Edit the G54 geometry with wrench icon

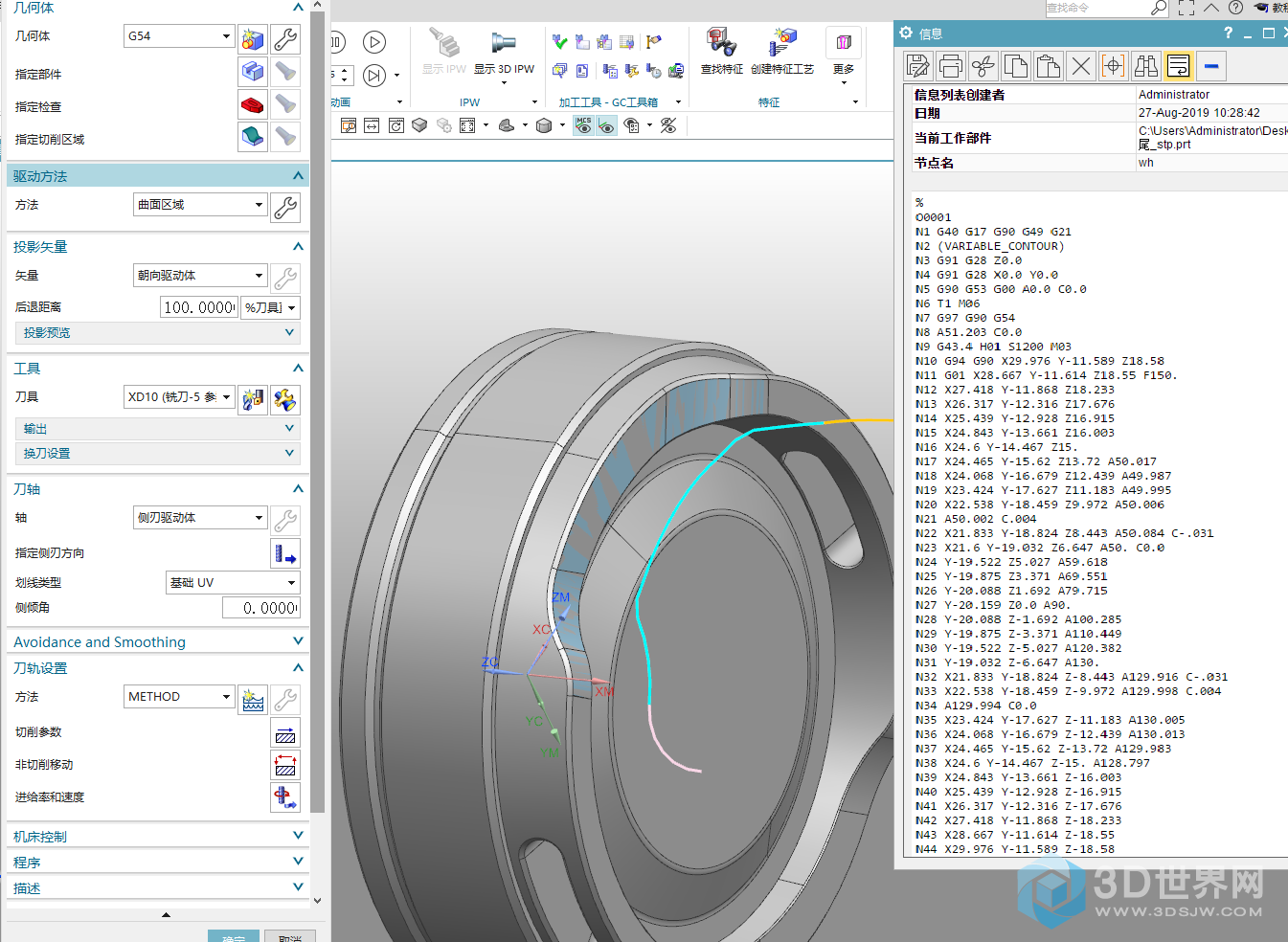(285, 39)
